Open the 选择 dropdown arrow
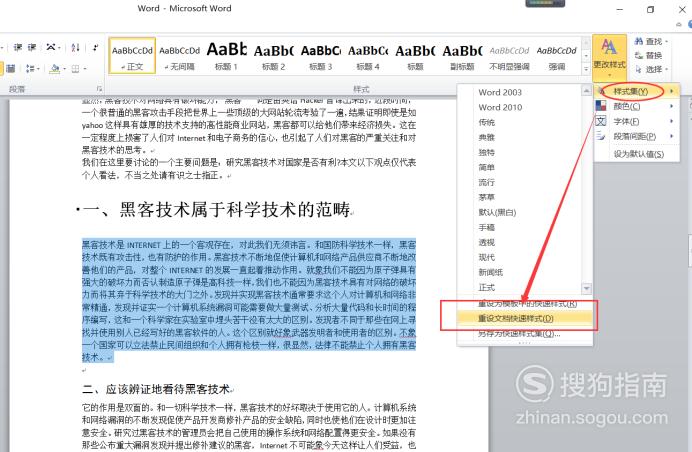 (x=666, y=69)
